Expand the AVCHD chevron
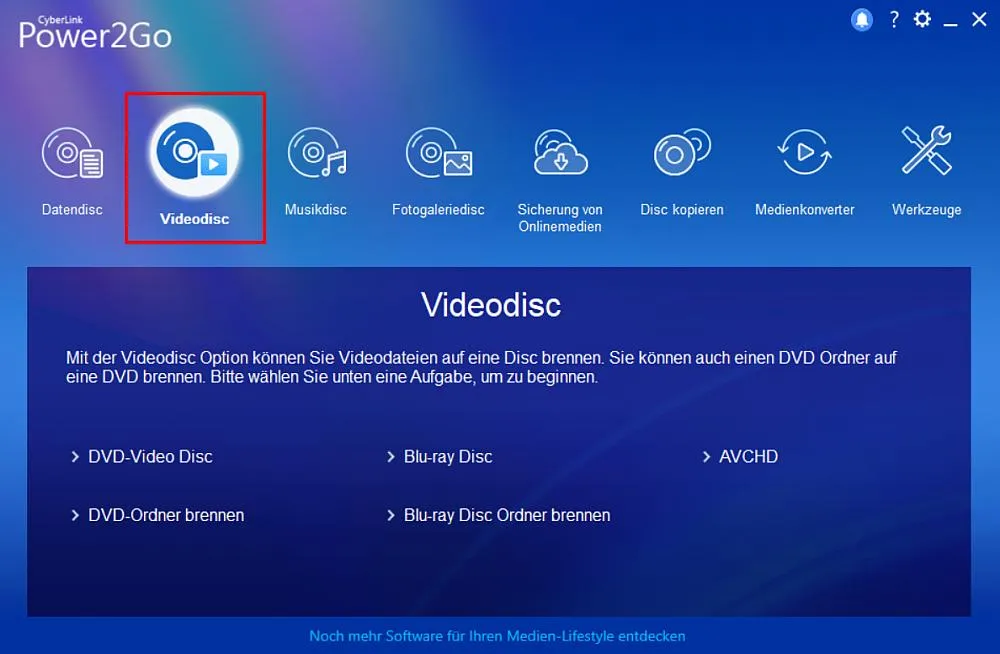This screenshot has width=1000, height=654. point(707,457)
